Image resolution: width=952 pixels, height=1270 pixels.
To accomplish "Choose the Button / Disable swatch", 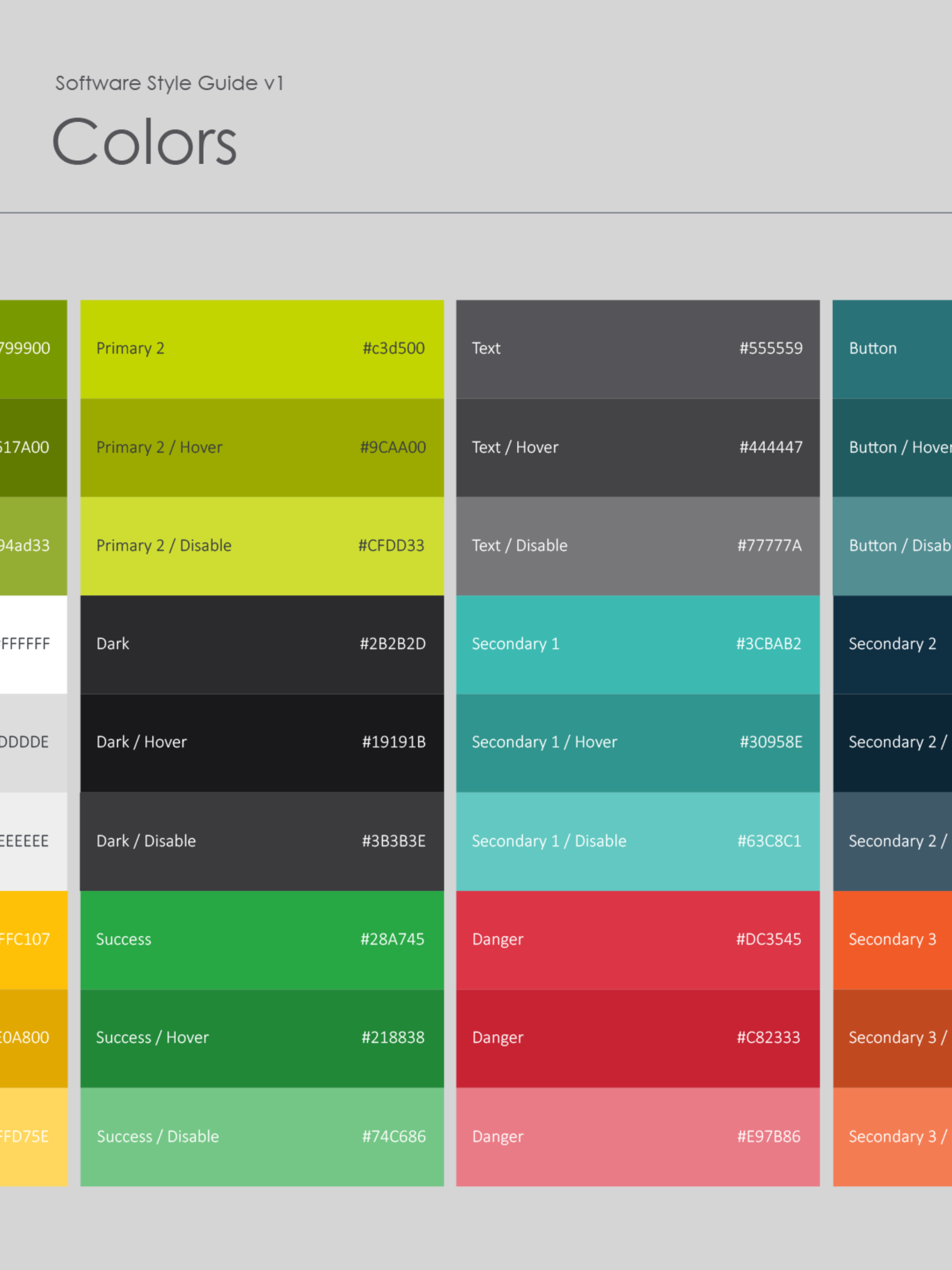I will (x=892, y=546).
